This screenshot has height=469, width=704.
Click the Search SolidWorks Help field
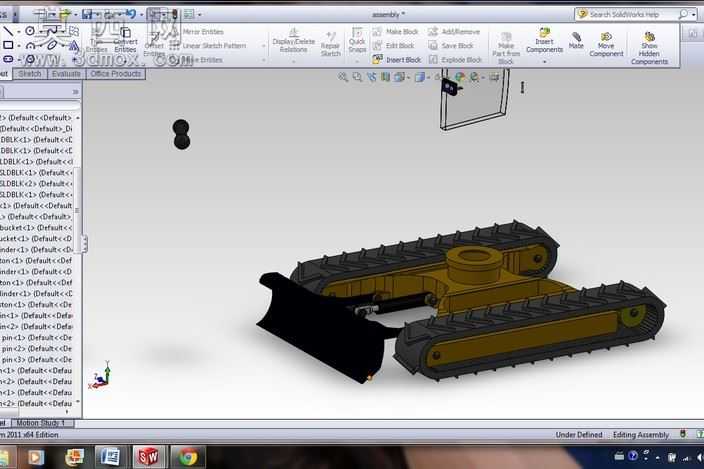point(629,14)
